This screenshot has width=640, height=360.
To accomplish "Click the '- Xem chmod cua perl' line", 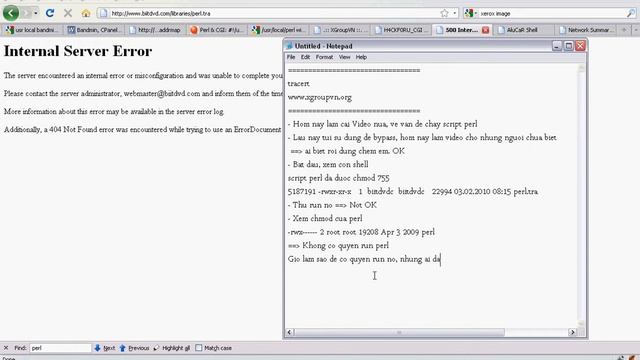I will 325,218.
